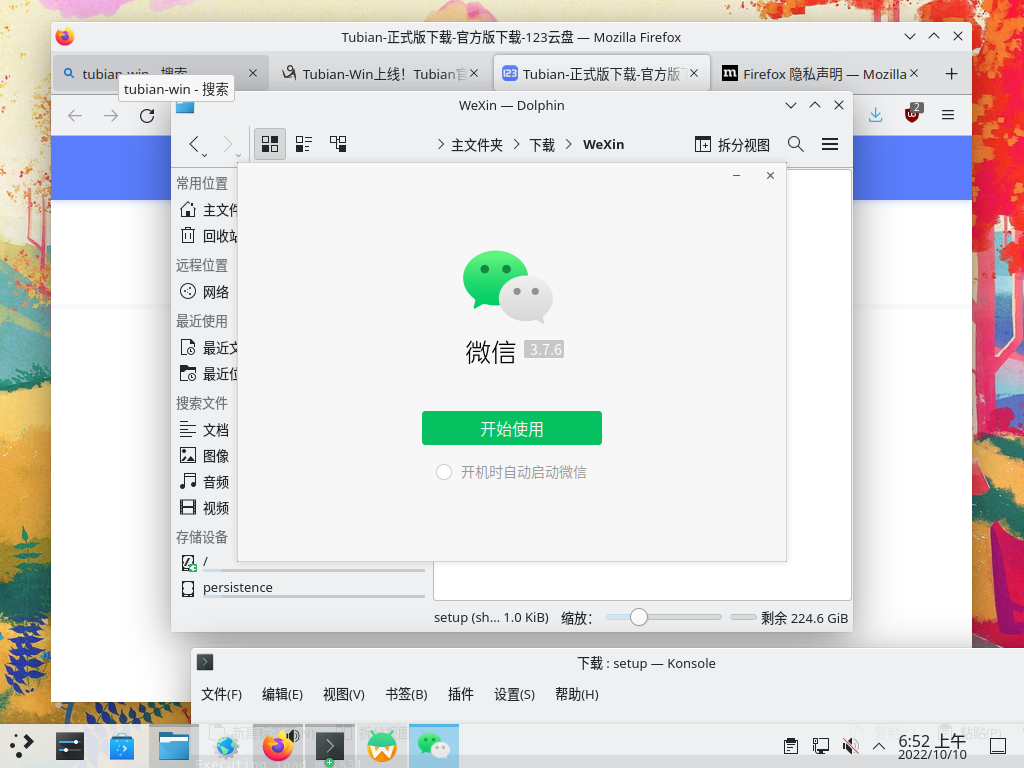Select 音频 audio search in sidebar
1024x768 pixels.
pos(204,482)
